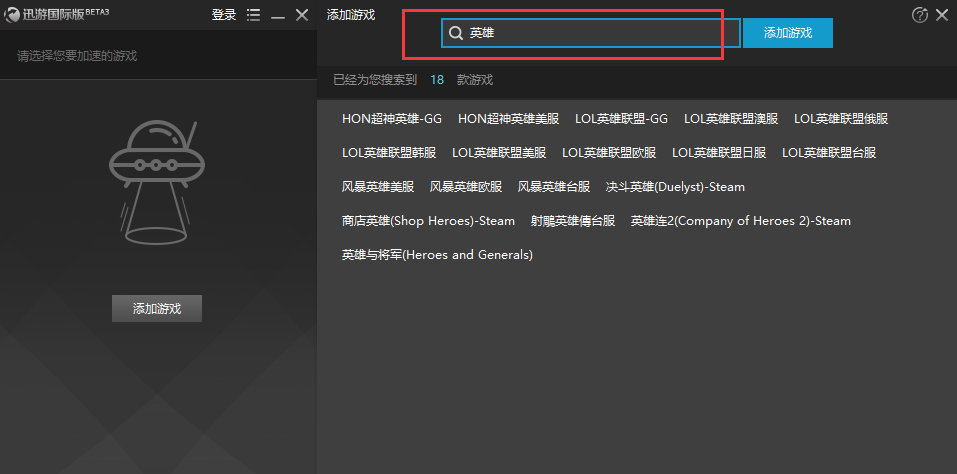Viewport: 957px width, 474px height.
Task: Pick 英雄与将军(Heroes and Generals)
Action: pyautogui.click(x=437, y=255)
